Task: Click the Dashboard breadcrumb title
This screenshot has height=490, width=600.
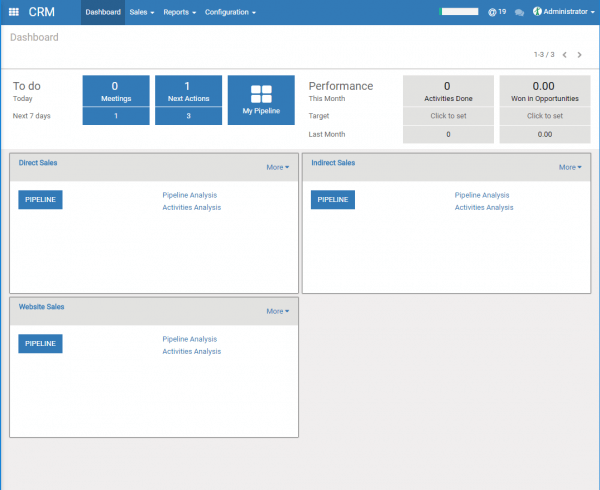Action: pos(34,37)
